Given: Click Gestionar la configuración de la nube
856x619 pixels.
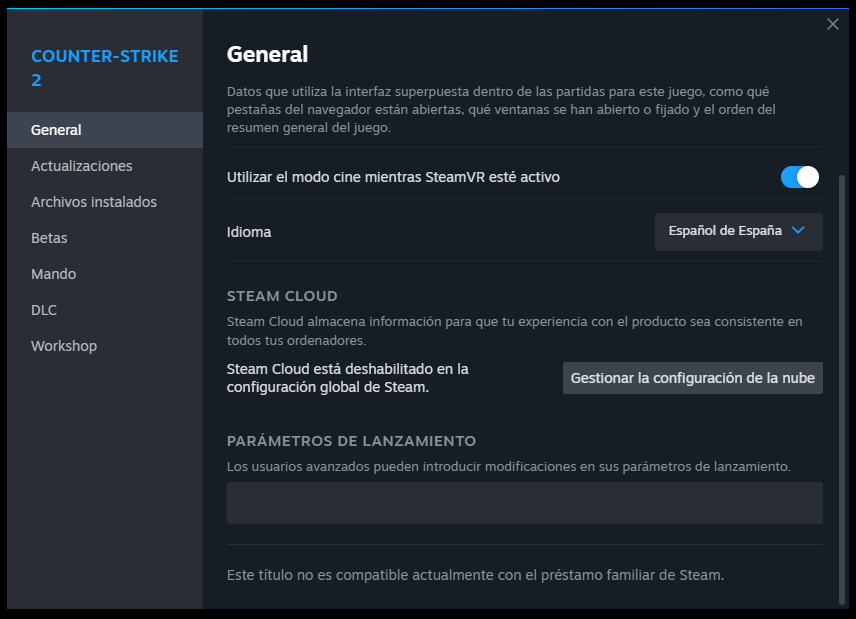Looking at the screenshot, I should click(692, 377).
